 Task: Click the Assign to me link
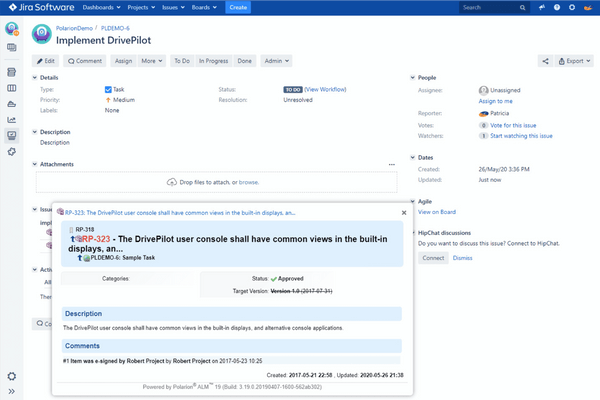pos(496,102)
